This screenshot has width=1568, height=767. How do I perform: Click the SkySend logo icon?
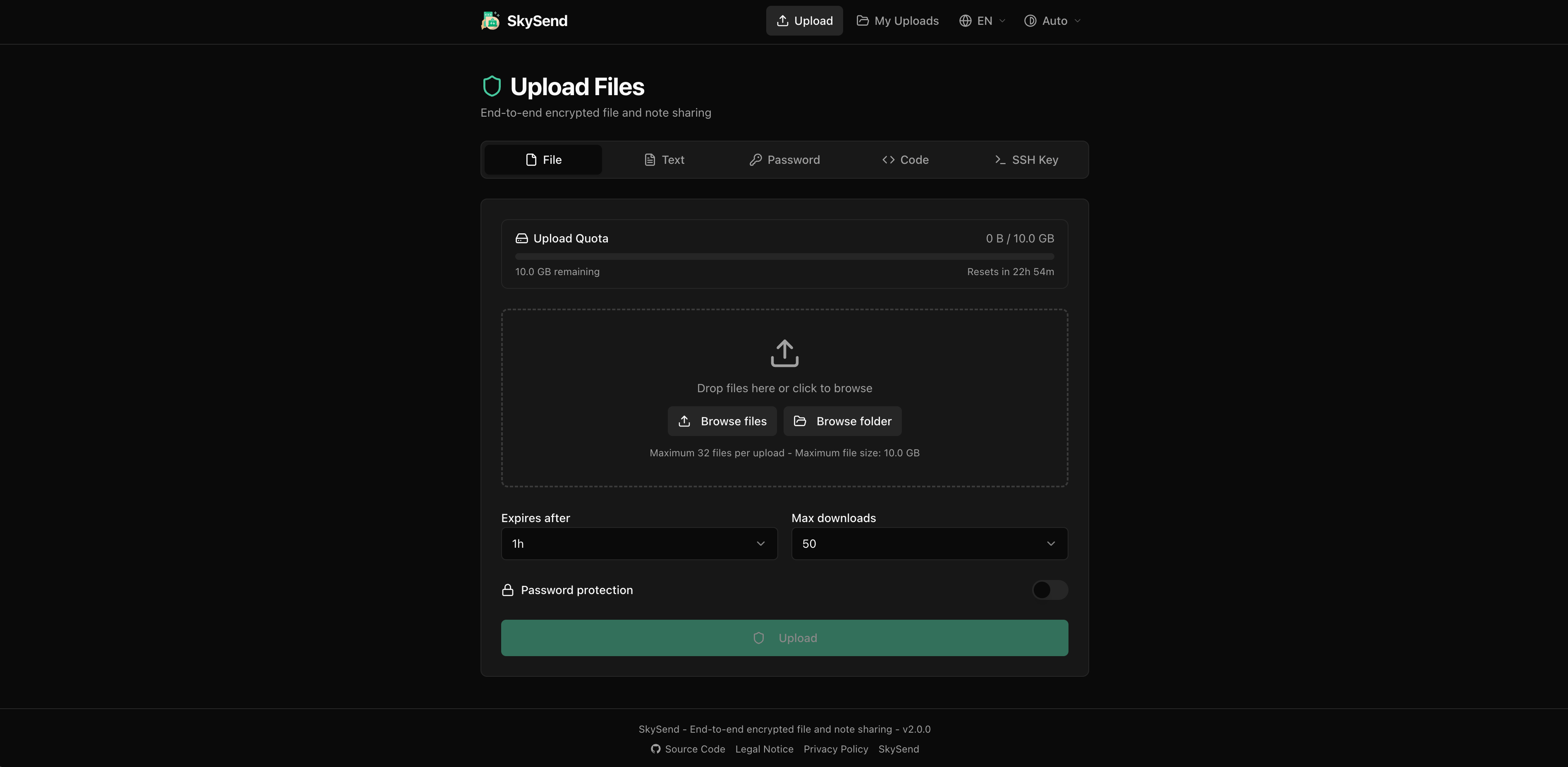[490, 21]
